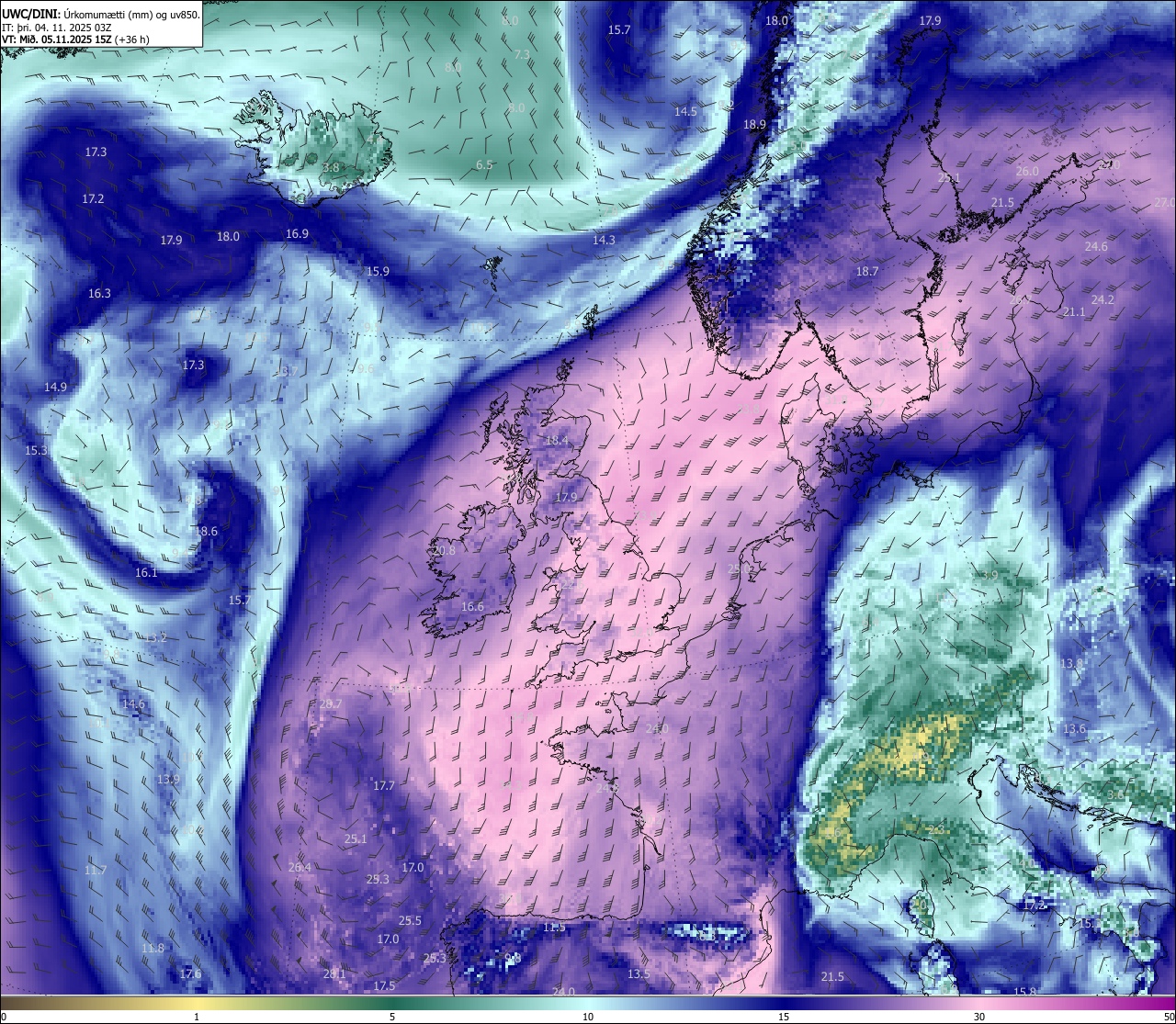Click the 11.8 map value

153,949
